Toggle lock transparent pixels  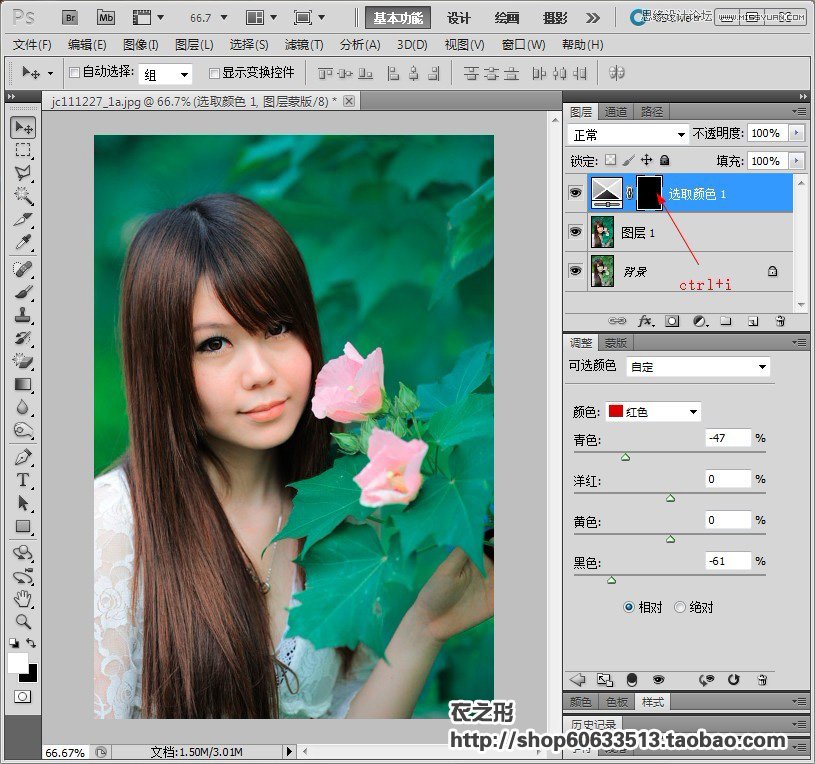[611, 160]
